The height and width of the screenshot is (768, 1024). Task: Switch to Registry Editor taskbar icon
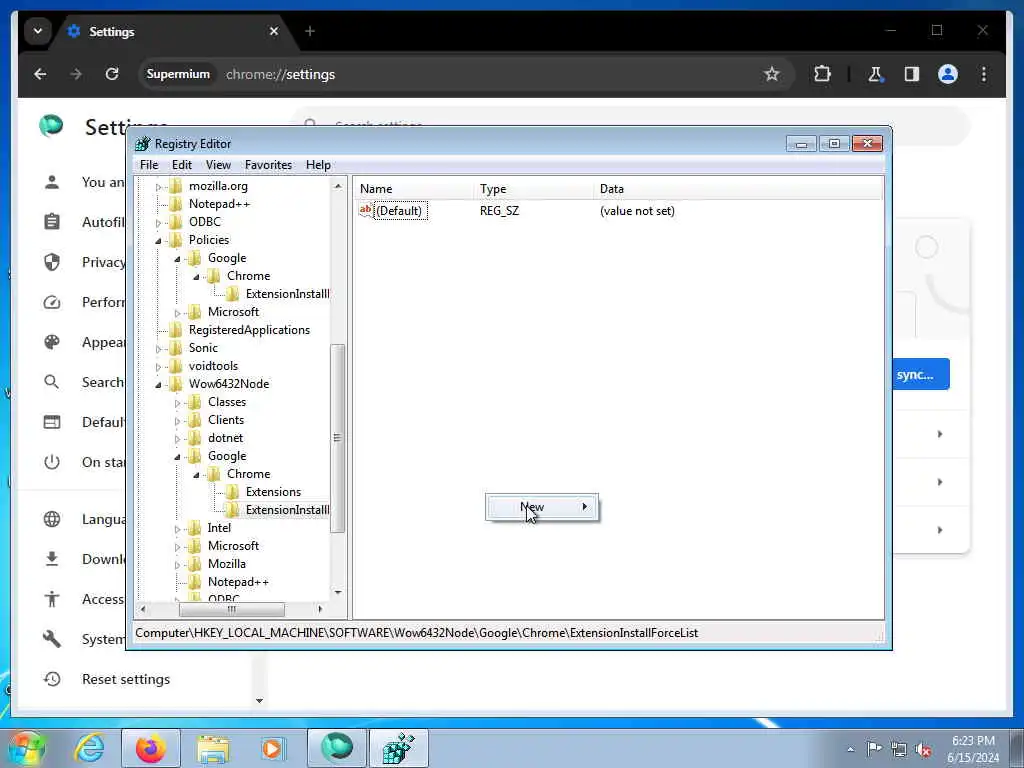[x=399, y=748]
